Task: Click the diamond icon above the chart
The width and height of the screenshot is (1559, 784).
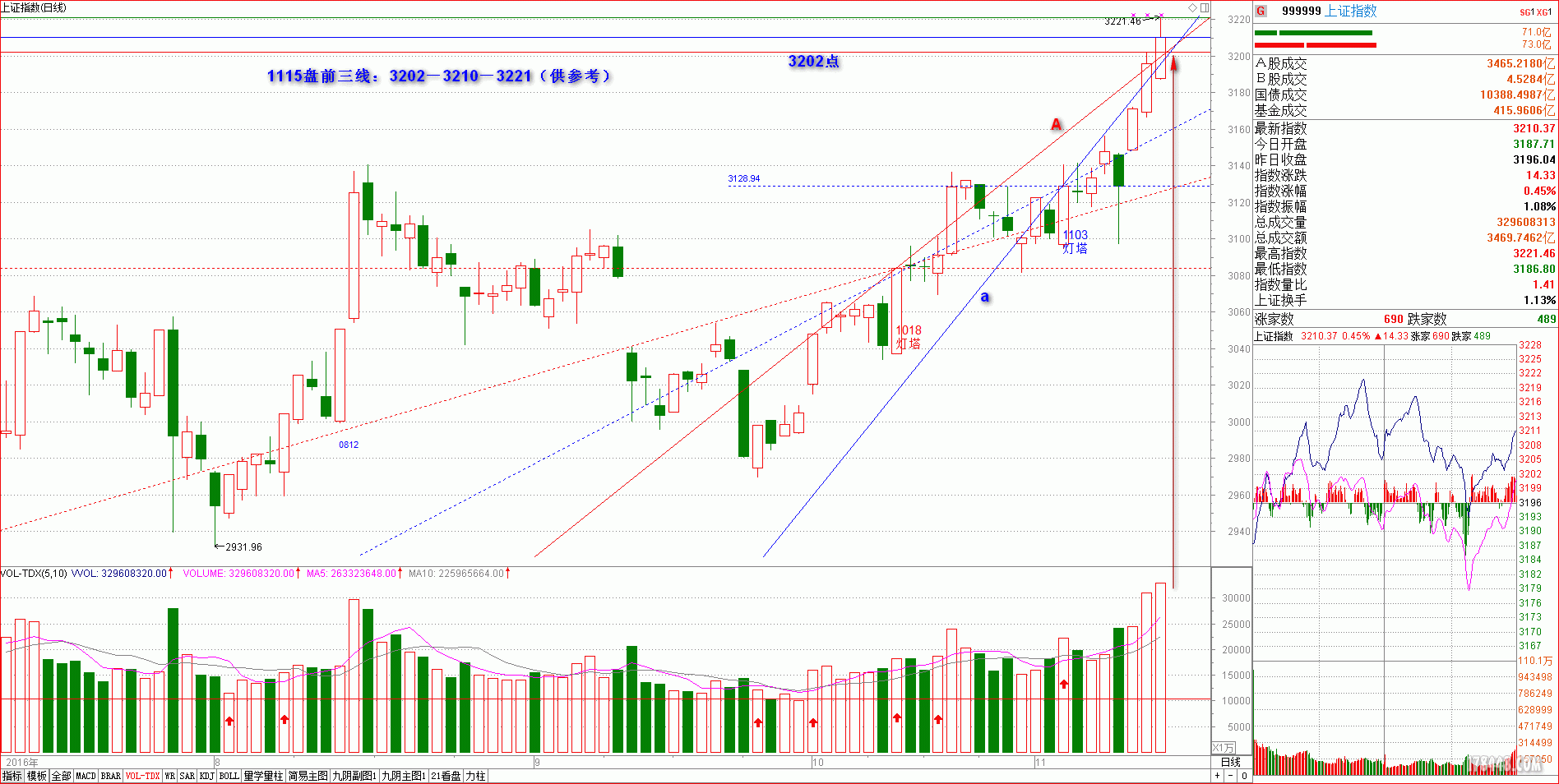Action: 1193,7
